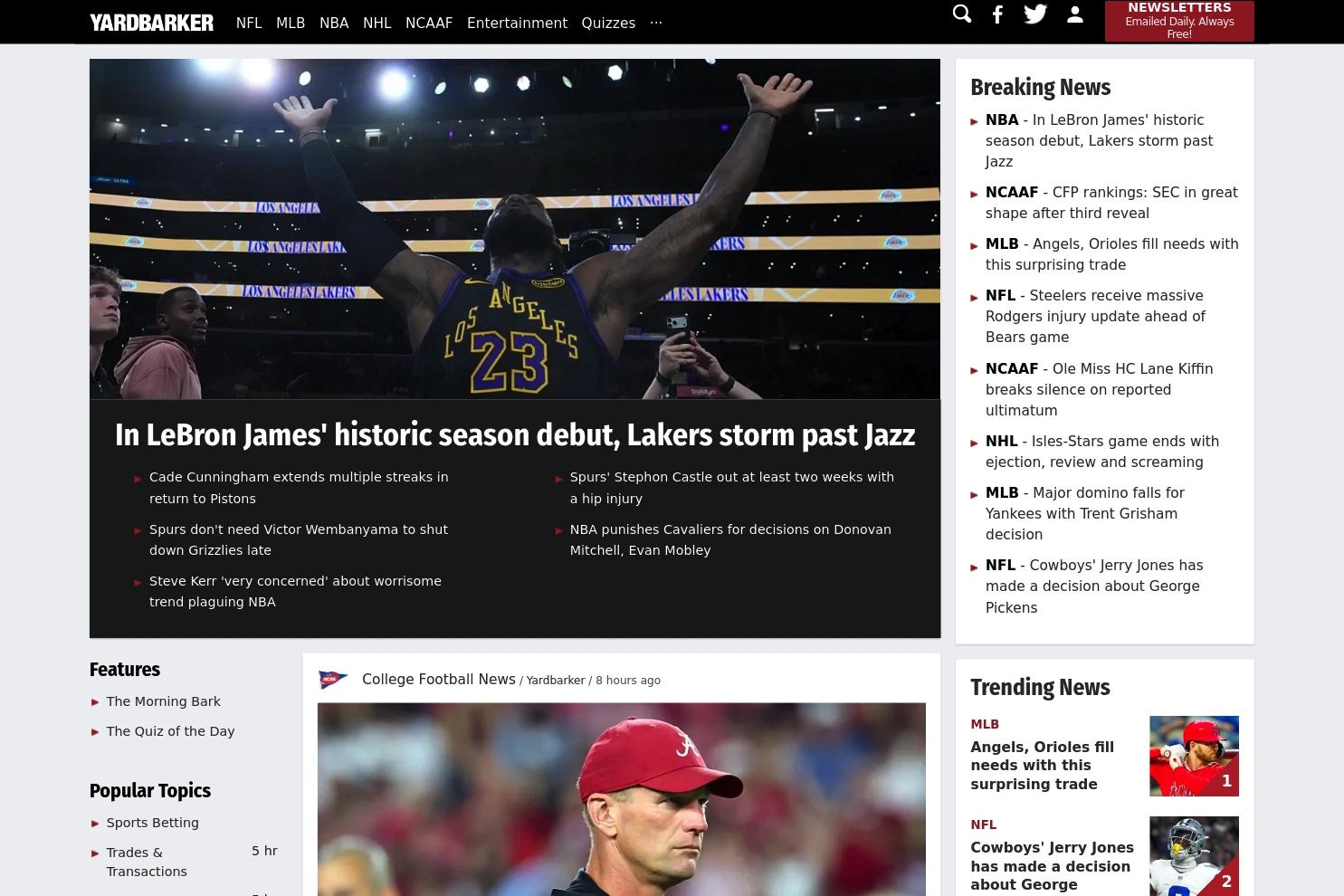
Task: Read breaking news Jerry Jones George Pickens item
Action: (1094, 586)
